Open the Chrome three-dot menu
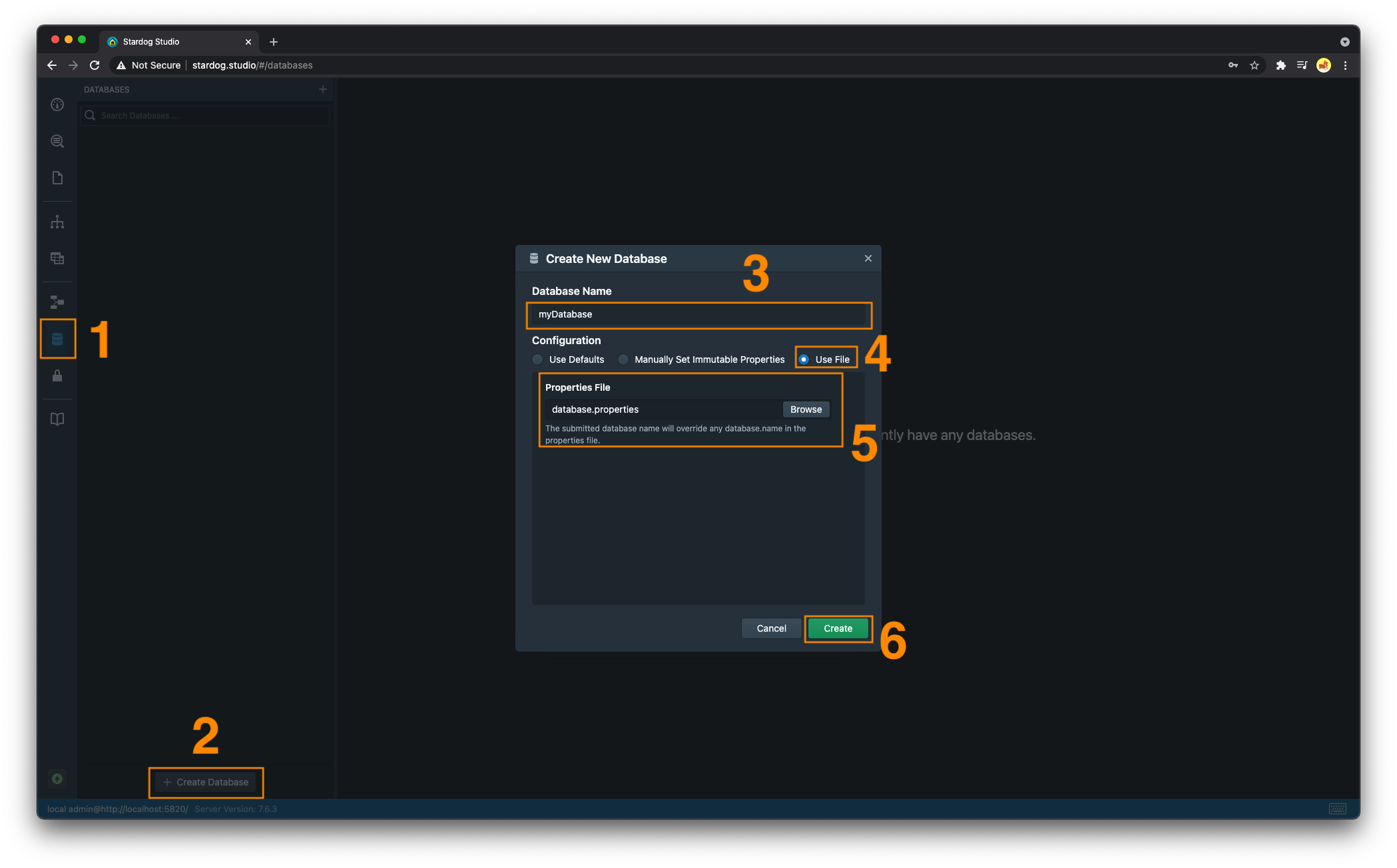Viewport: 1397px width, 868px height. [x=1345, y=65]
